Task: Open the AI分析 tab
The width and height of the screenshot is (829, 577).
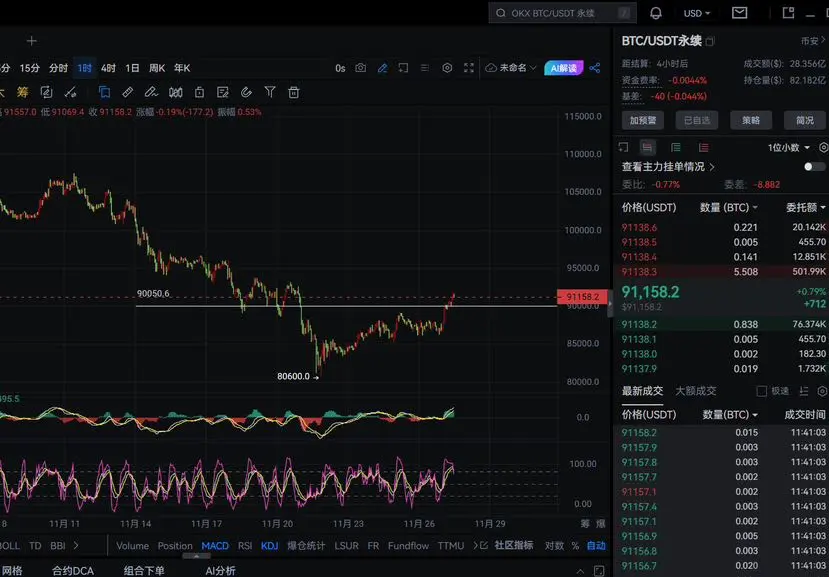Action: (220, 571)
